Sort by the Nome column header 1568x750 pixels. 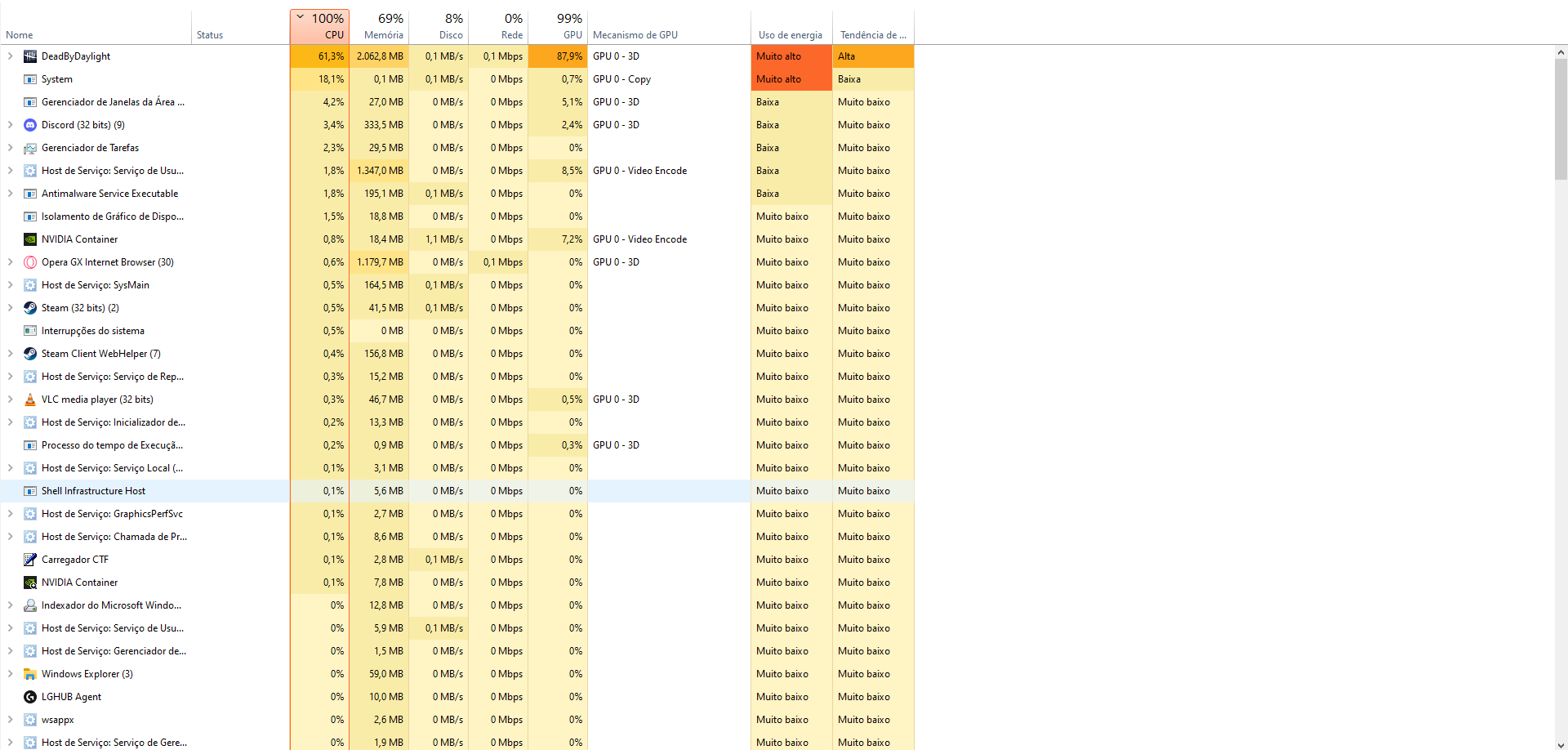pos(96,27)
